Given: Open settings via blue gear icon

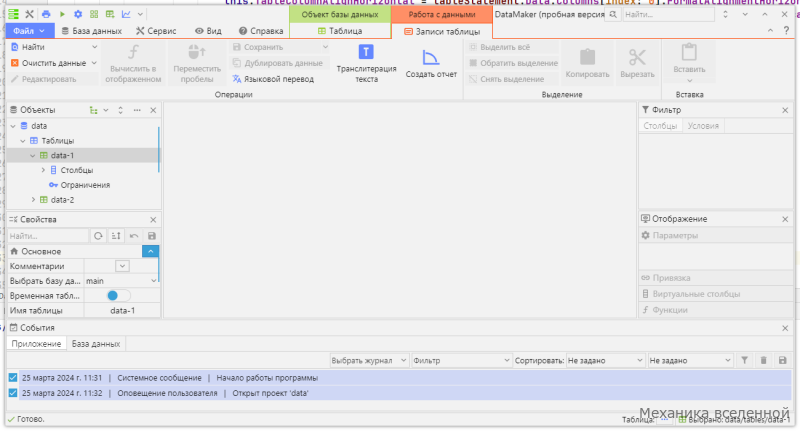Looking at the screenshot, I should [78, 14].
